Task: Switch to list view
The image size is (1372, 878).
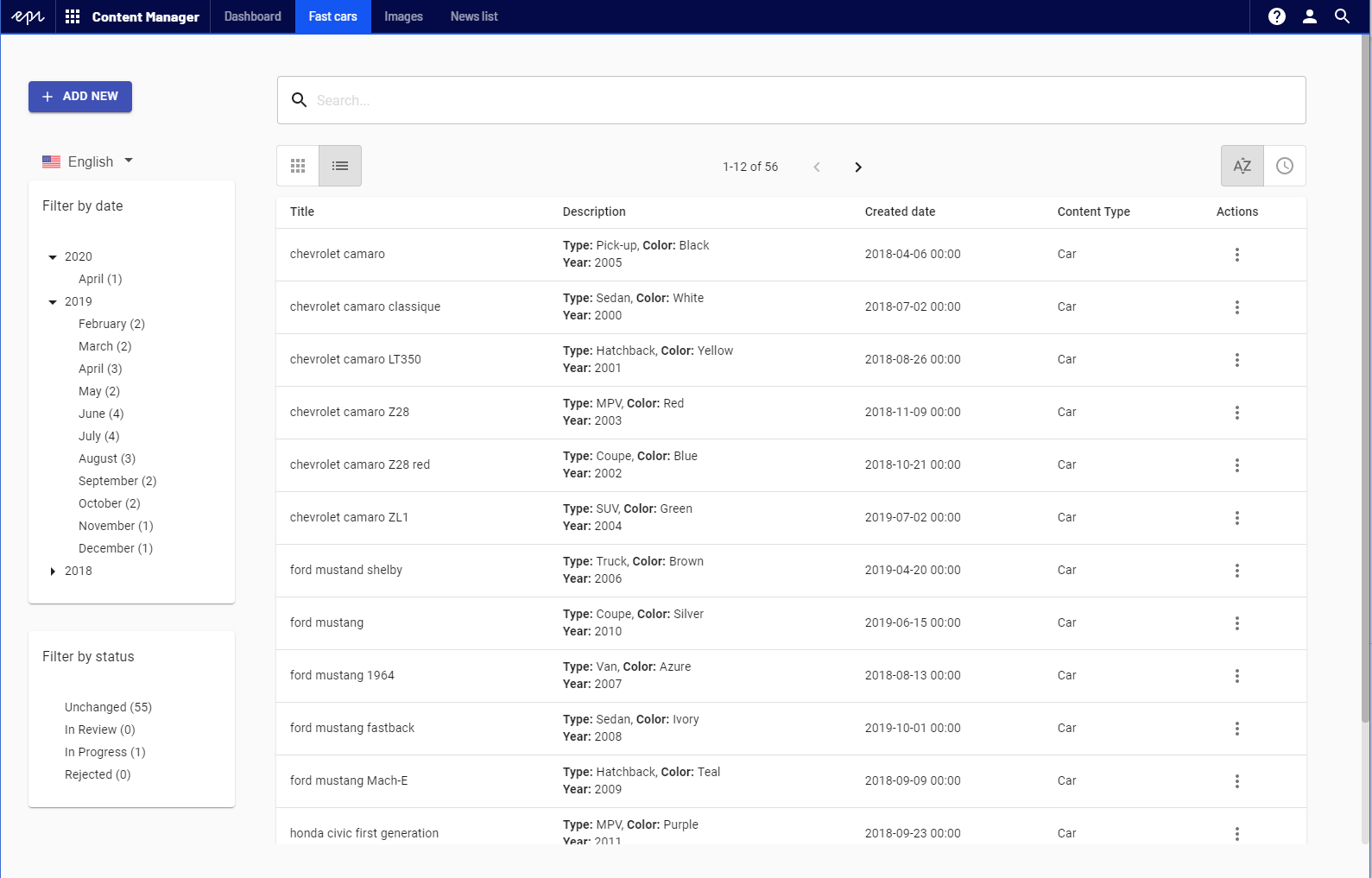Action: point(340,166)
